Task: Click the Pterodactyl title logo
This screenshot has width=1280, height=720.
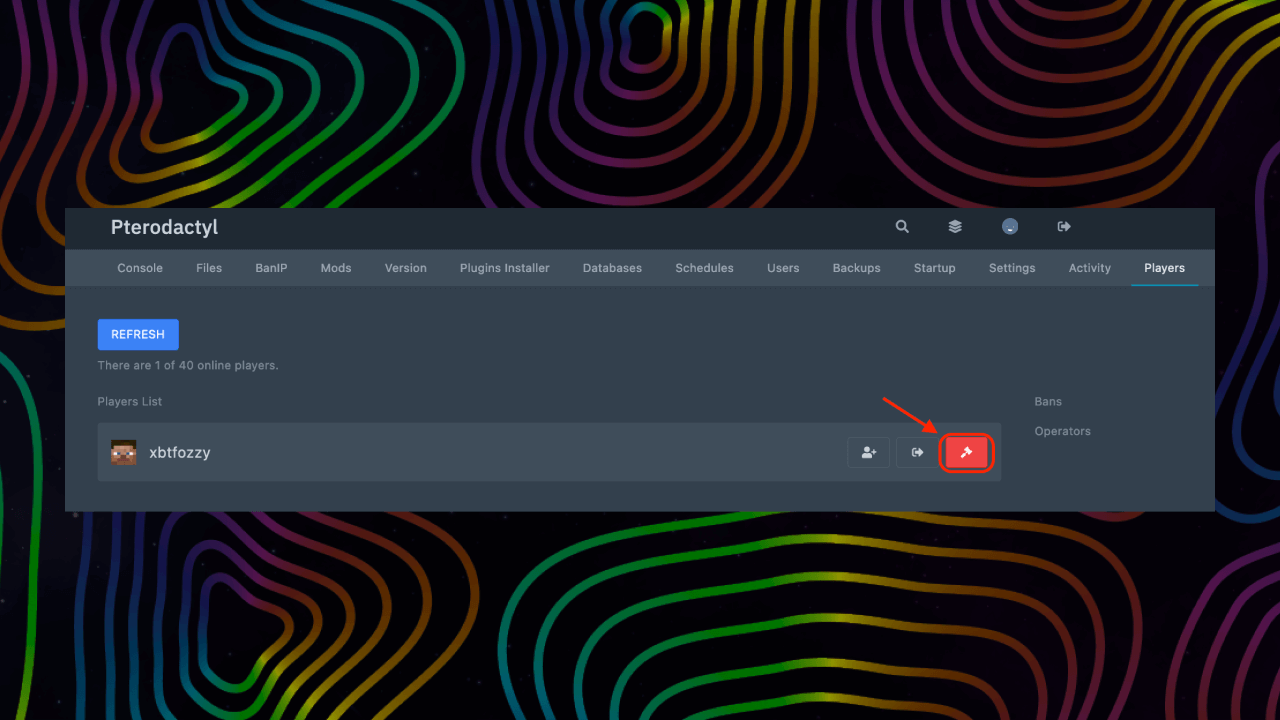Action: coord(164,228)
